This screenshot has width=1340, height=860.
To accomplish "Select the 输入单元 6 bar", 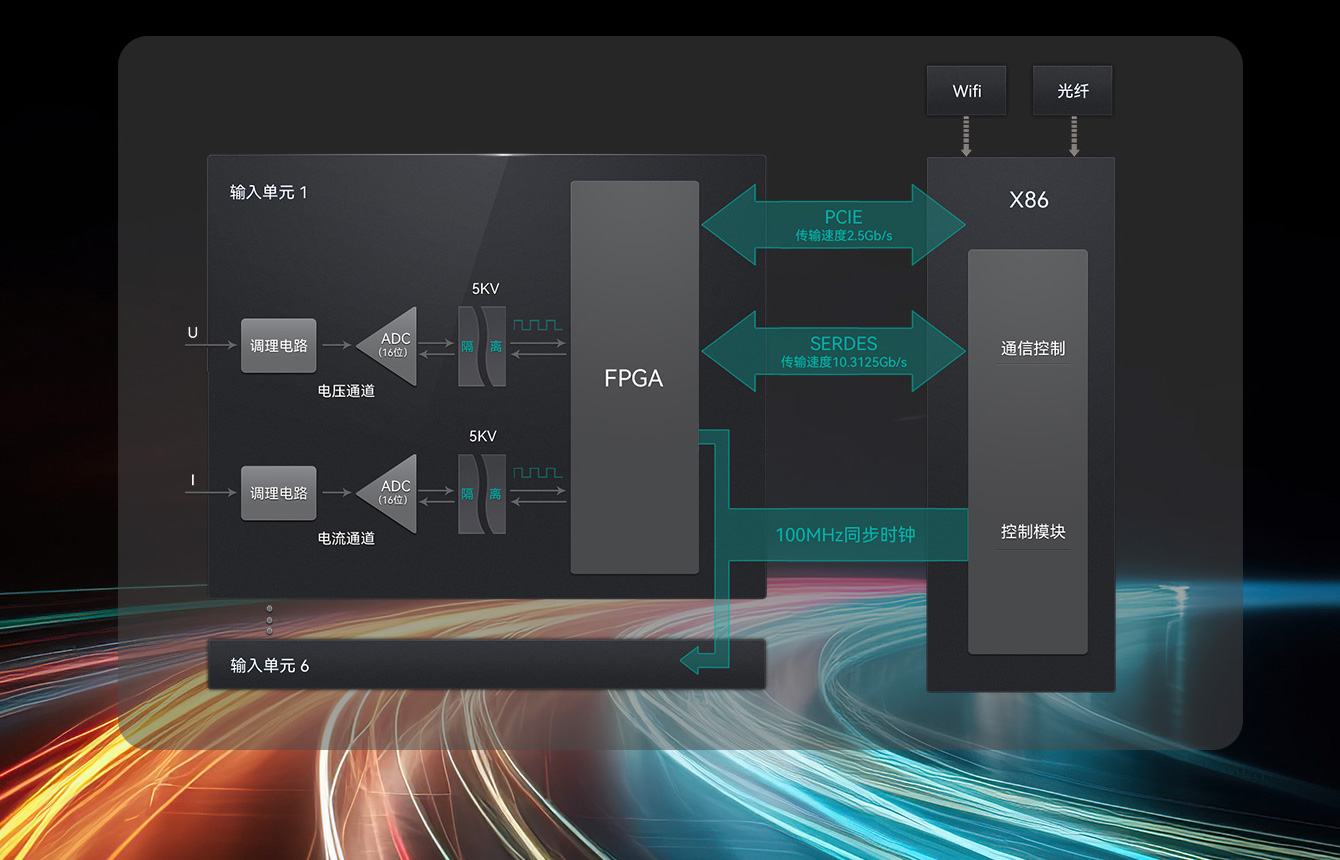I will [486, 665].
